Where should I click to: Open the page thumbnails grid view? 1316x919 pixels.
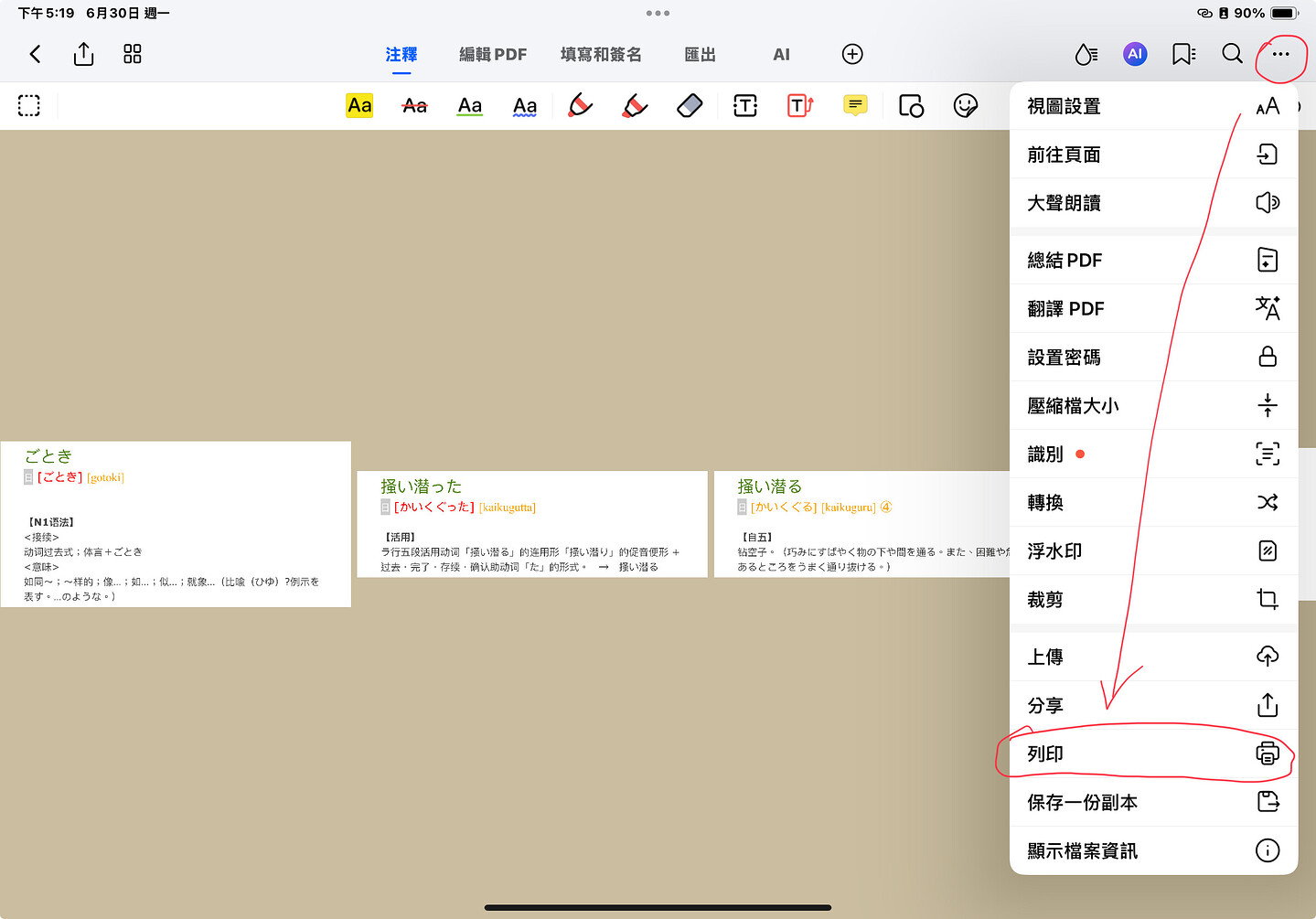point(133,54)
